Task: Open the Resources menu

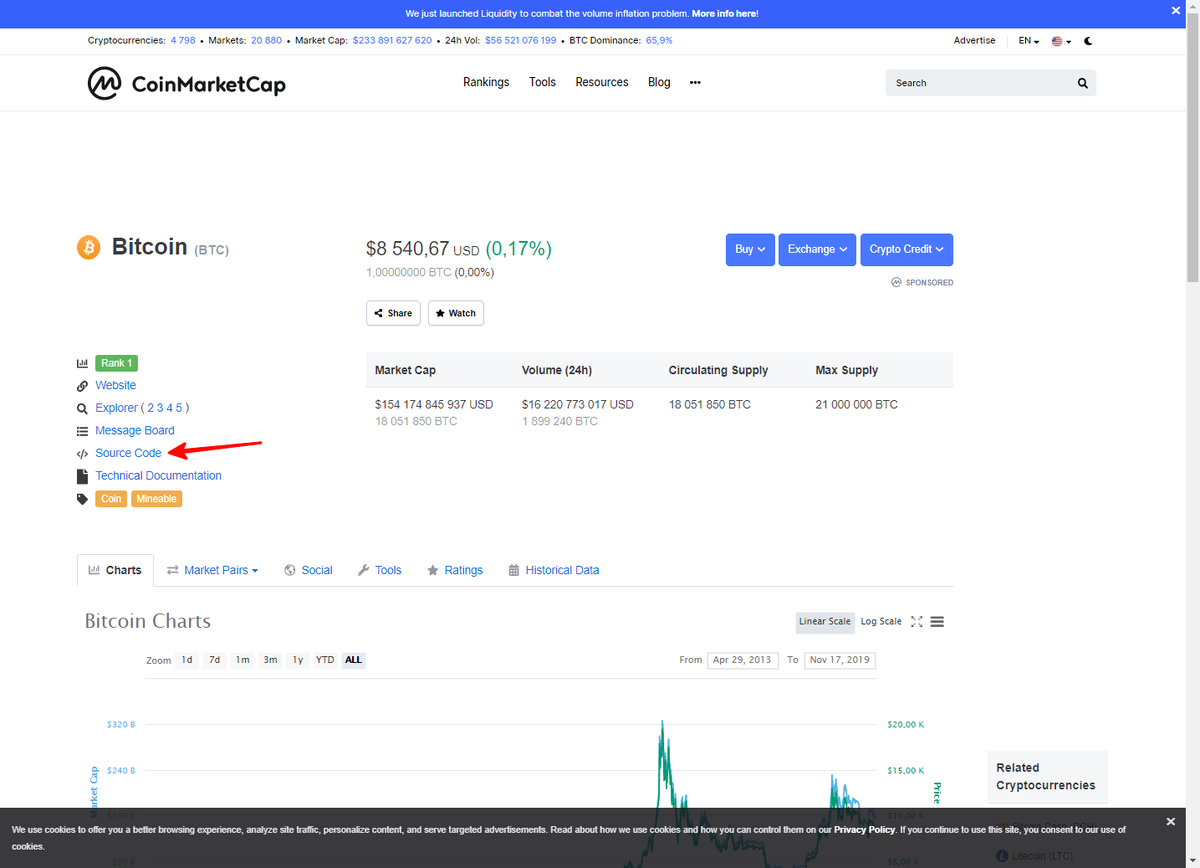Action: coord(602,82)
